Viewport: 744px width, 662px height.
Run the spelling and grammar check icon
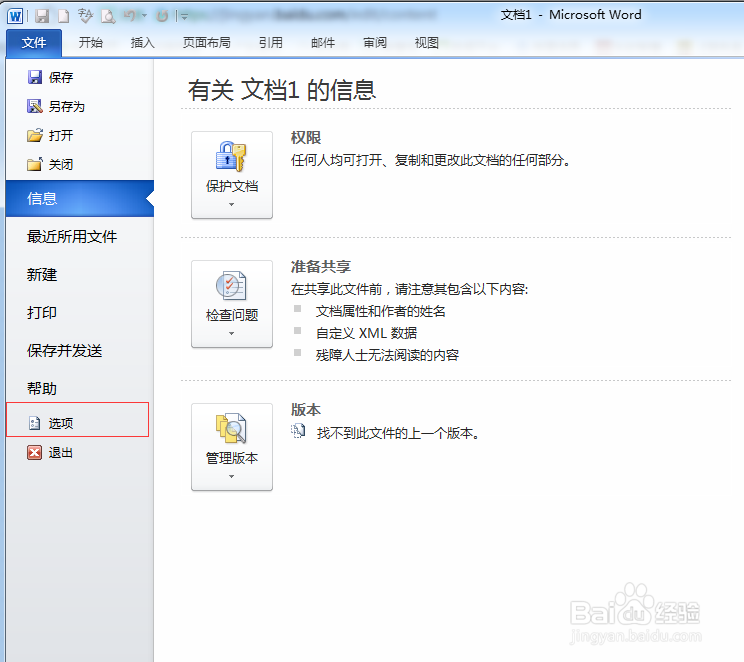pyautogui.click(x=85, y=16)
